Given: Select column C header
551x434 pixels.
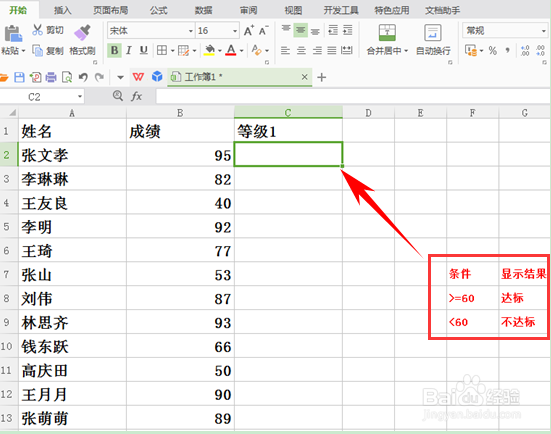Looking at the screenshot, I should tap(288, 113).
